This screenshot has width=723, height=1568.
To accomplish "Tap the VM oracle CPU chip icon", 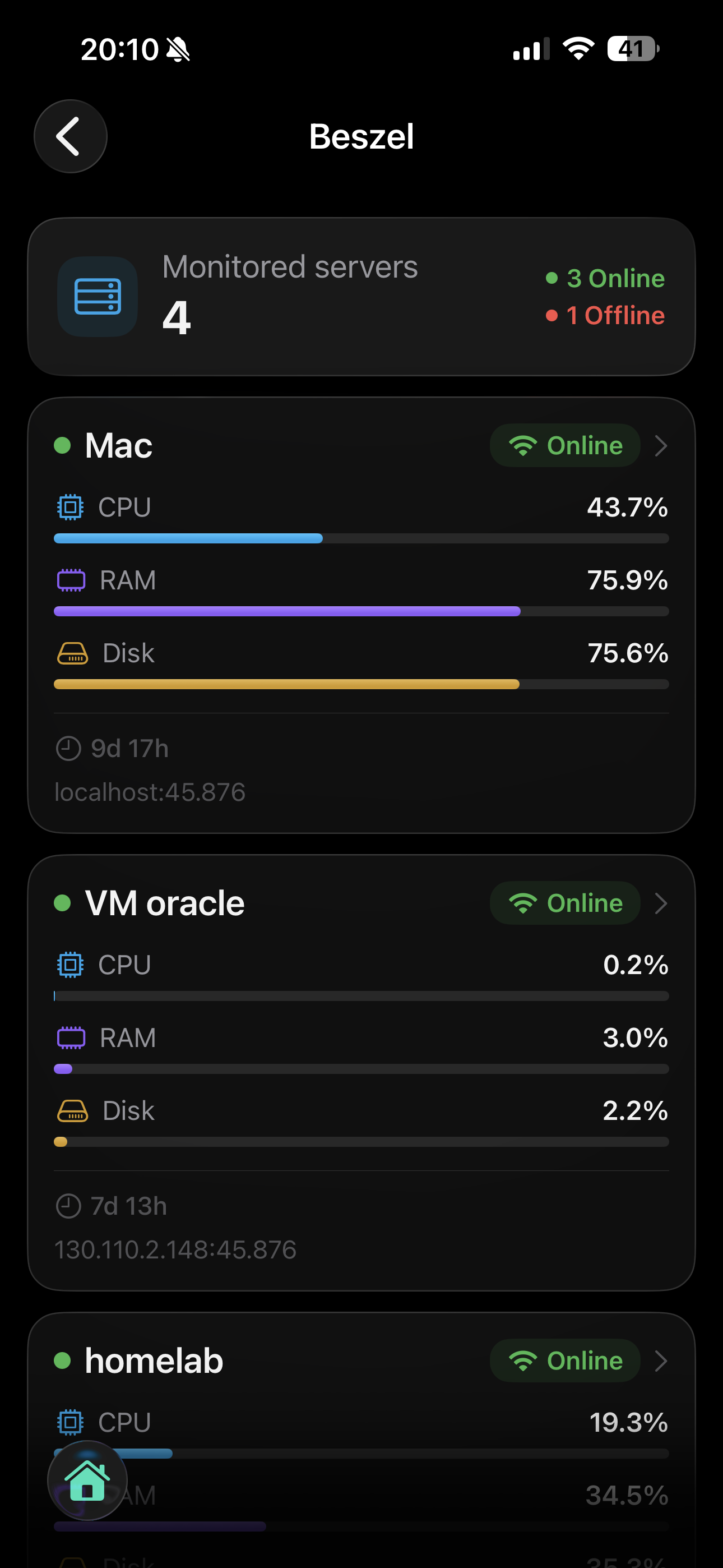I will 70,965.
